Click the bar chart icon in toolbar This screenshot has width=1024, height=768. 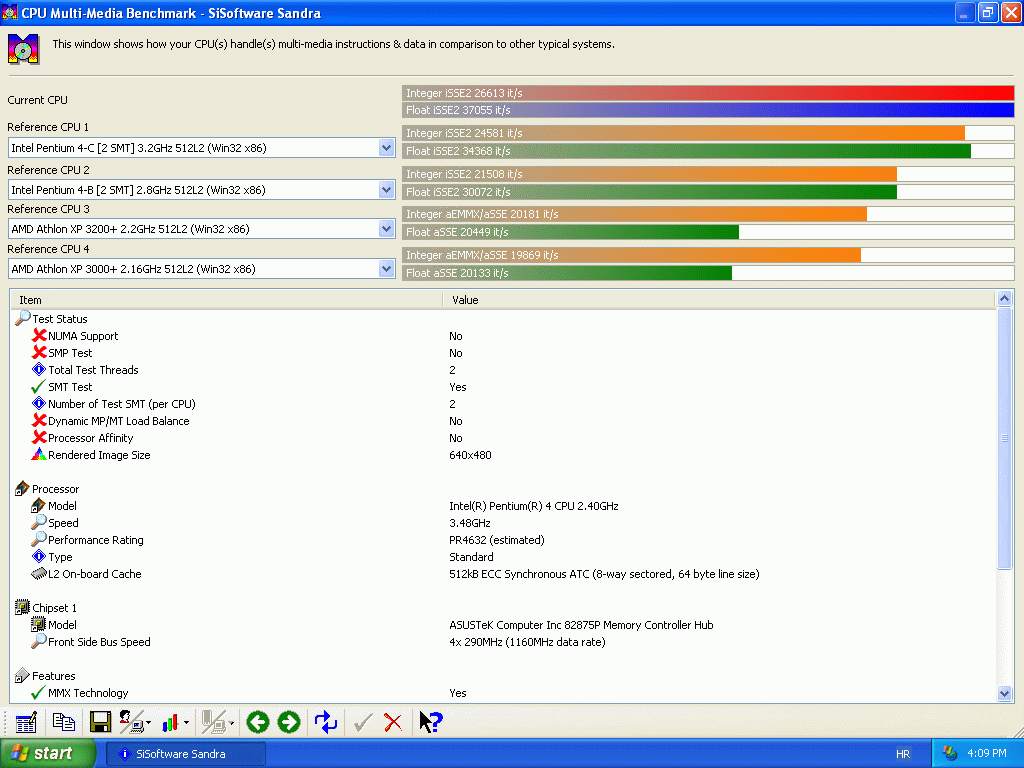click(171, 722)
